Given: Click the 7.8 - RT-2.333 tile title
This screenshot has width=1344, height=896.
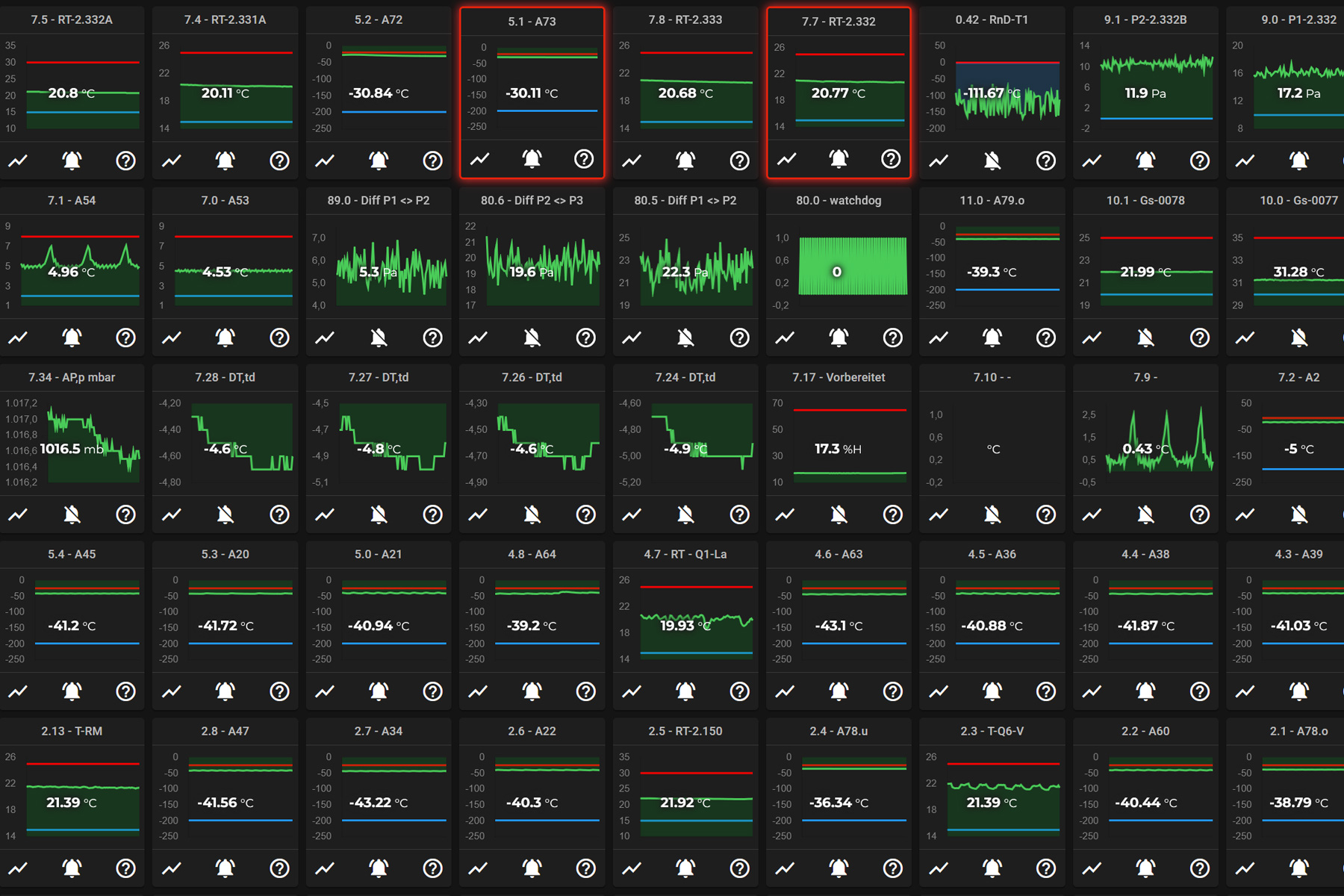Looking at the screenshot, I should click(685, 20).
